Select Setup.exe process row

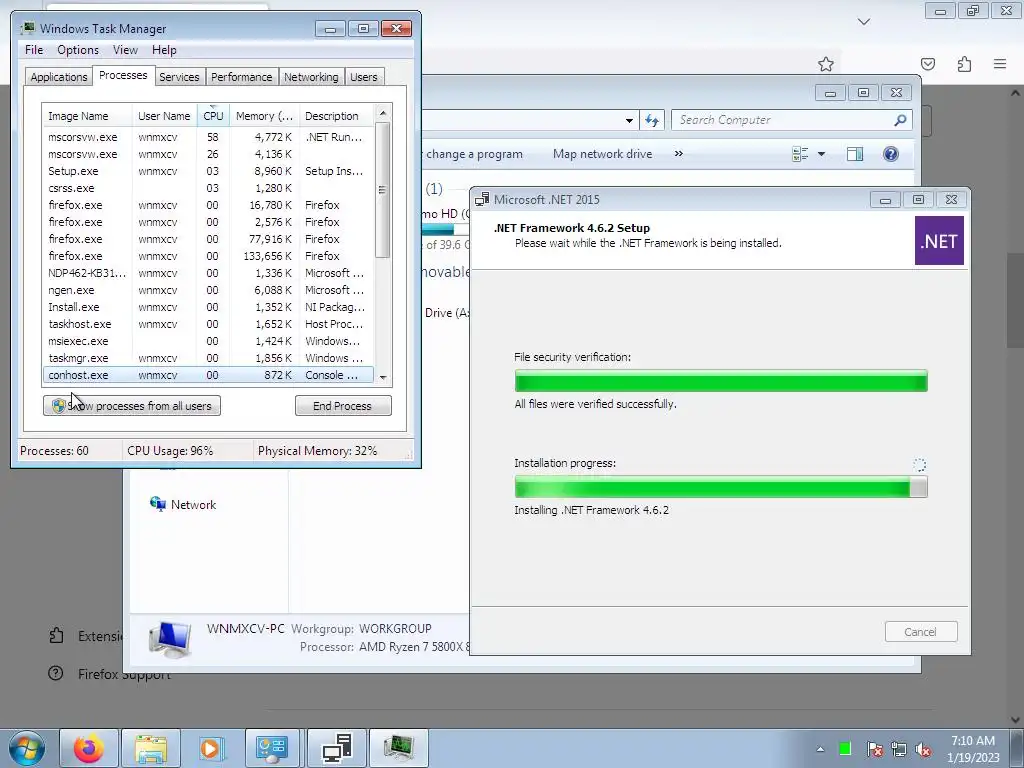point(208,171)
